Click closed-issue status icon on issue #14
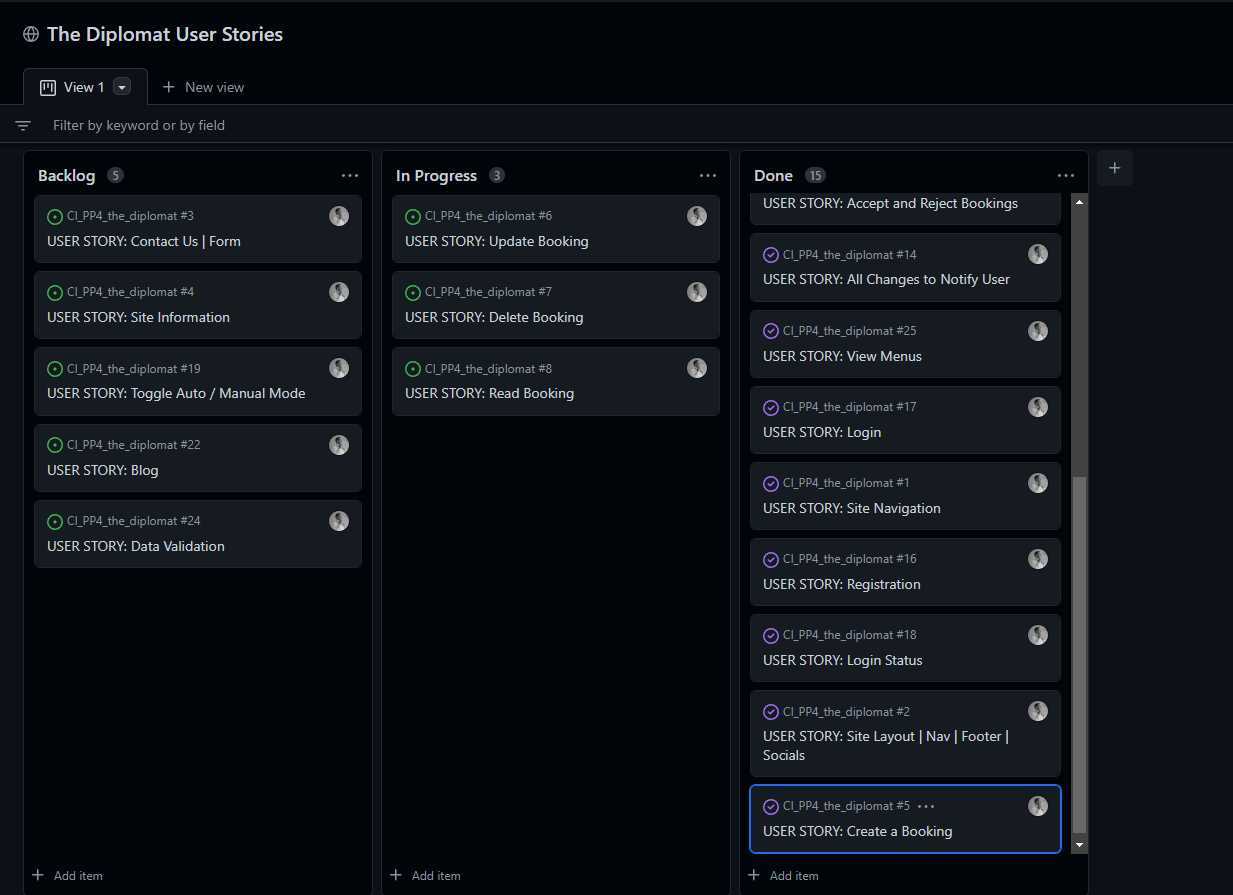The height and width of the screenshot is (895, 1233). coord(771,255)
